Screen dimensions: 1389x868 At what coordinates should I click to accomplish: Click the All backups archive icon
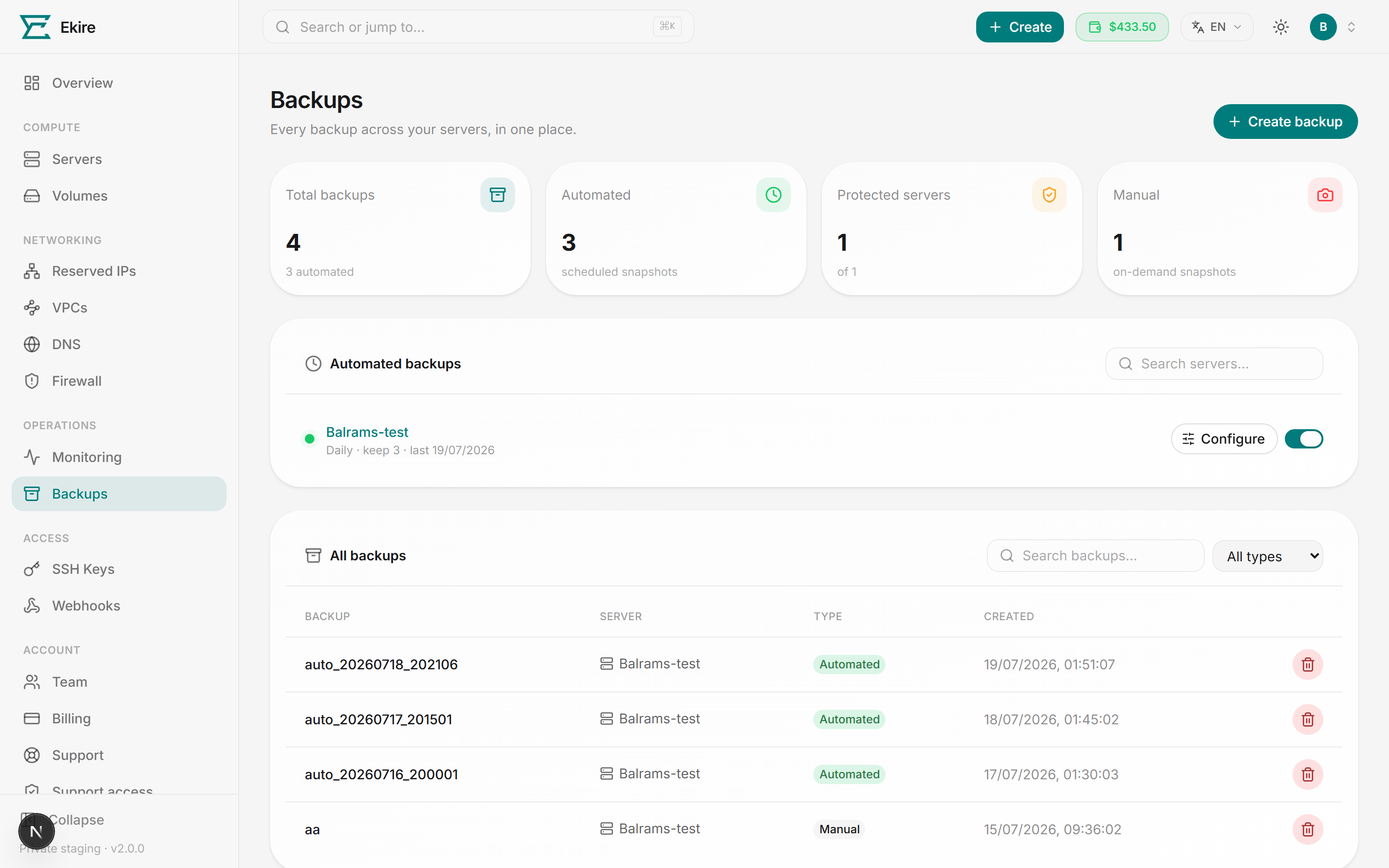pyautogui.click(x=313, y=555)
